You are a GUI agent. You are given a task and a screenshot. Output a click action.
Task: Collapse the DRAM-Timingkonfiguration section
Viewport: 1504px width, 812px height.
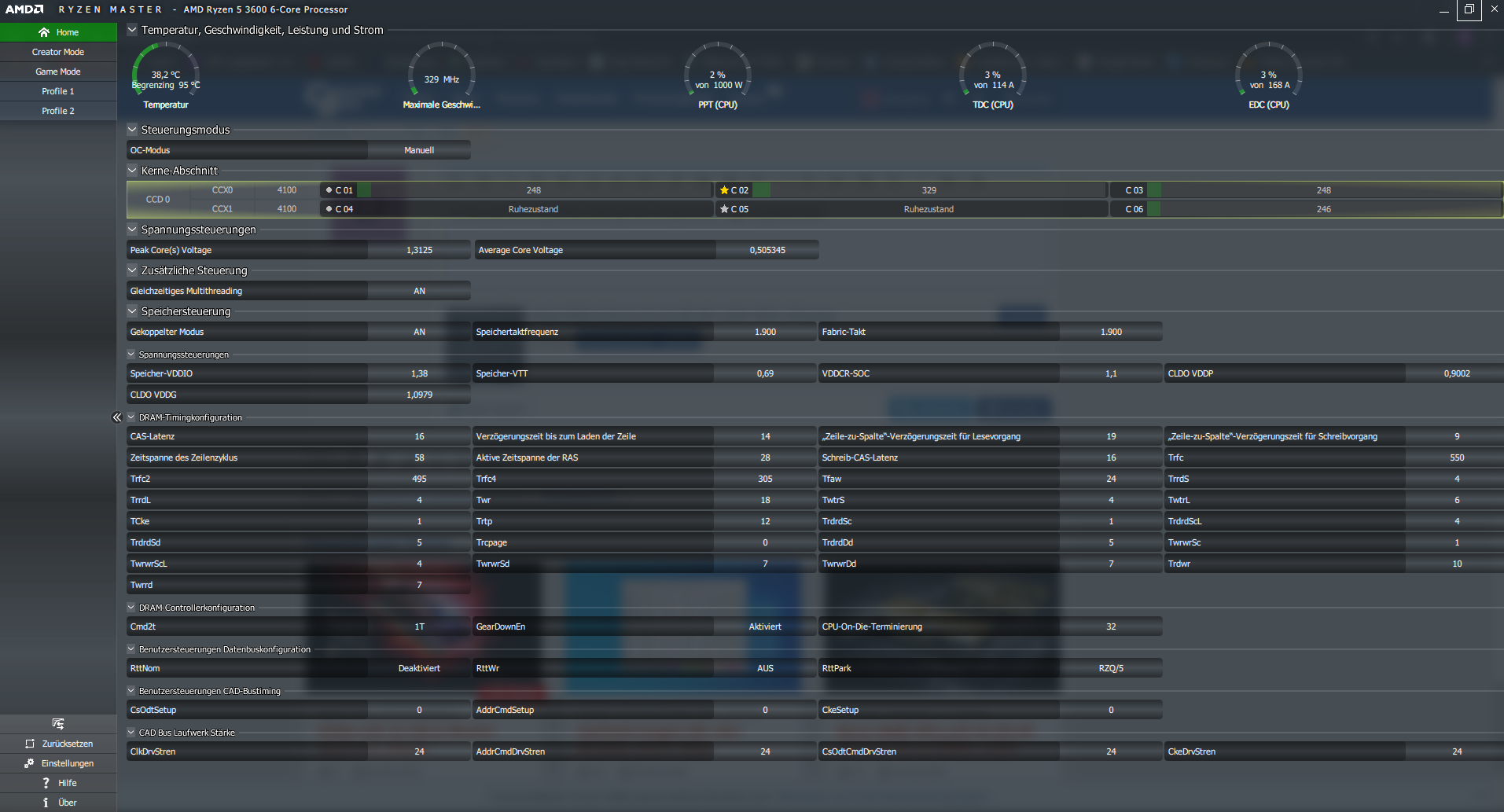coord(131,417)
